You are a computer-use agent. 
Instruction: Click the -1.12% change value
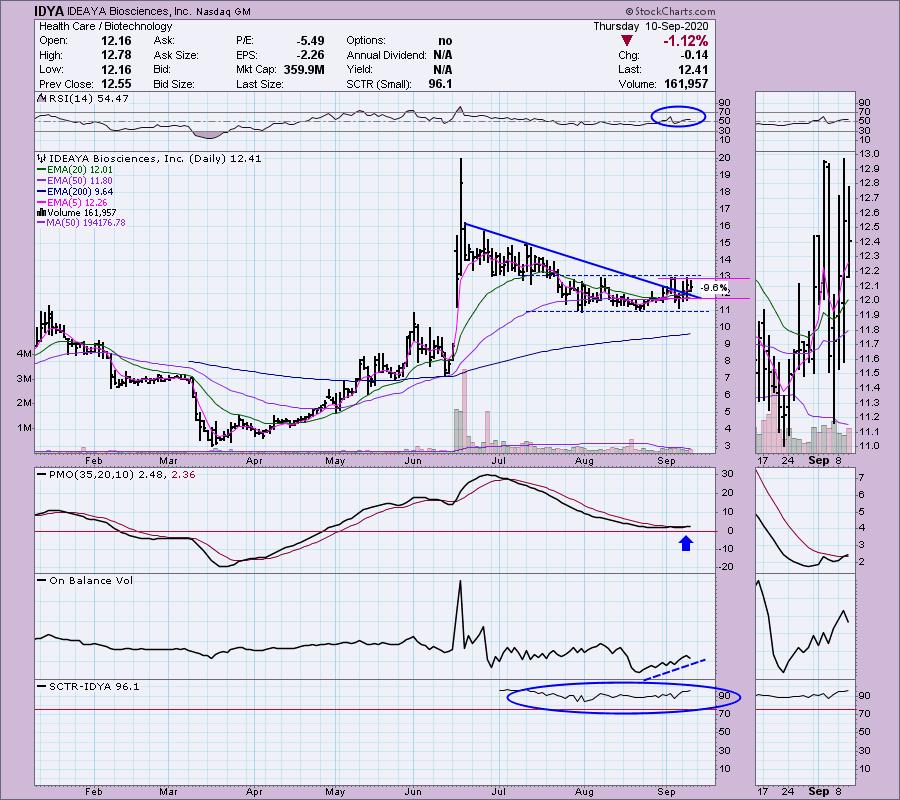click(x=685, y=41)
